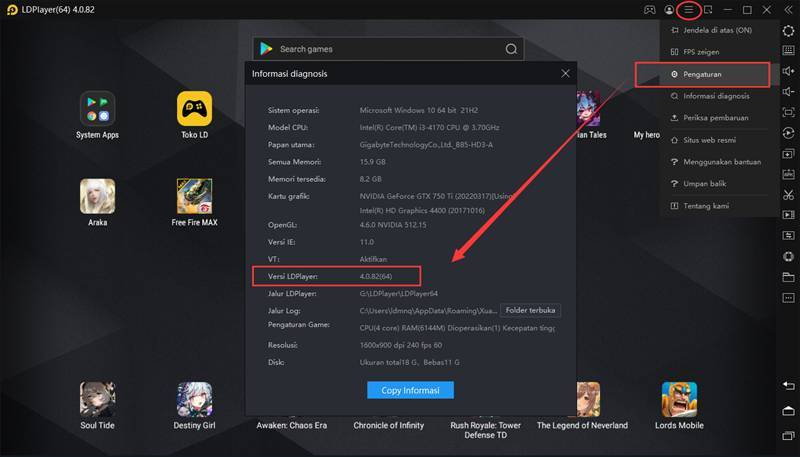The width and height of the screenshot is (800, 457).
Task: Open the multi-instance add-window sidebar icon
Action: (x=788, y=154)
